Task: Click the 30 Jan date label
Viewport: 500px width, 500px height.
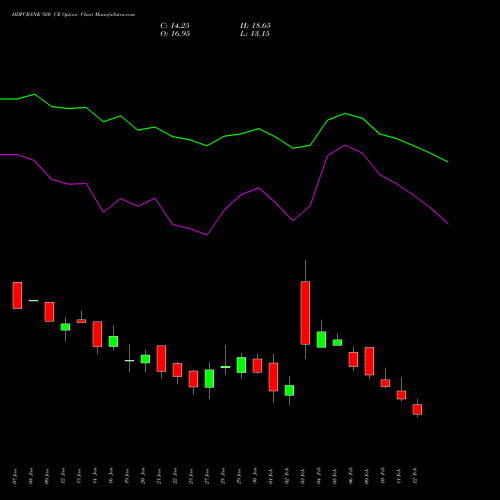Action: point(255,476)
